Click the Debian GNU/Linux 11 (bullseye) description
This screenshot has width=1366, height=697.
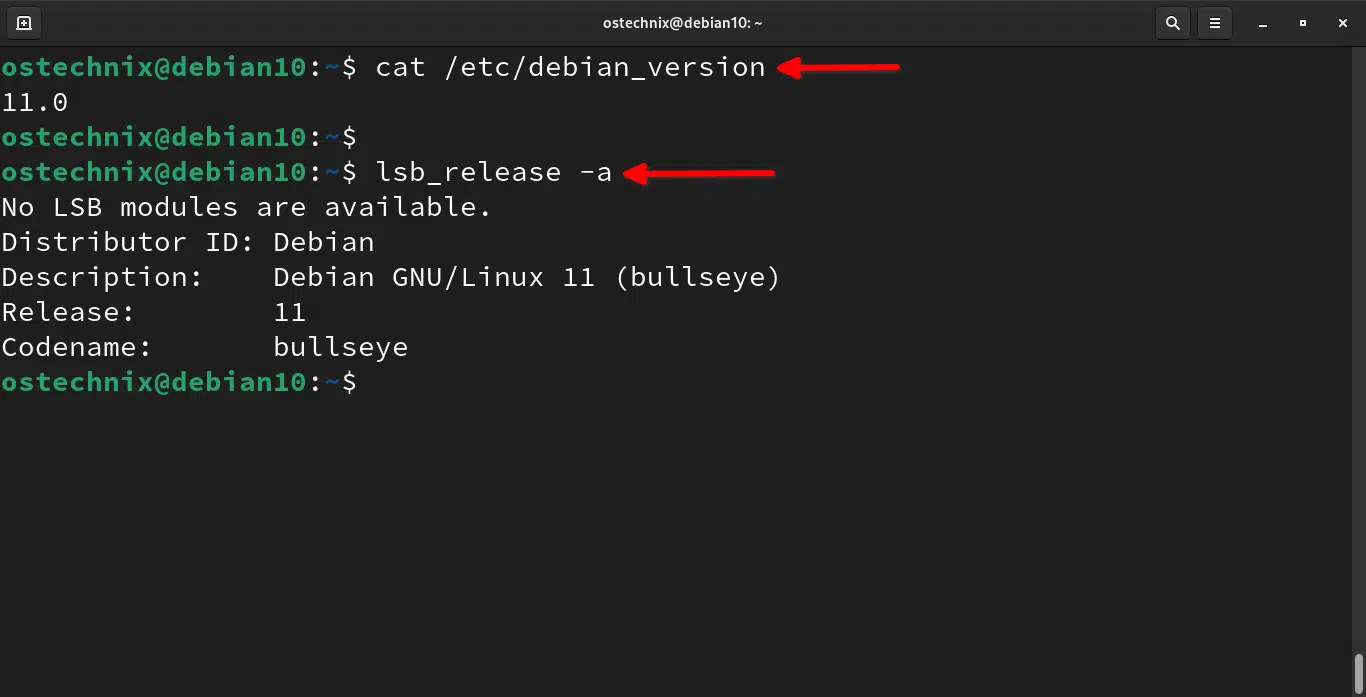pyautogui.click(x=526, y=277)
